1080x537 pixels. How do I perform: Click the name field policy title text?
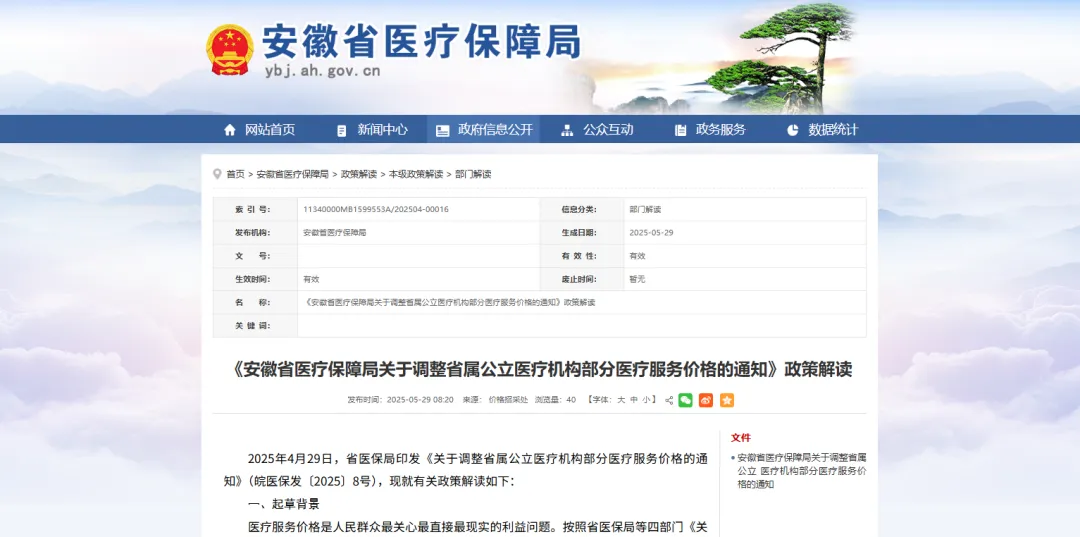[449, 302]
